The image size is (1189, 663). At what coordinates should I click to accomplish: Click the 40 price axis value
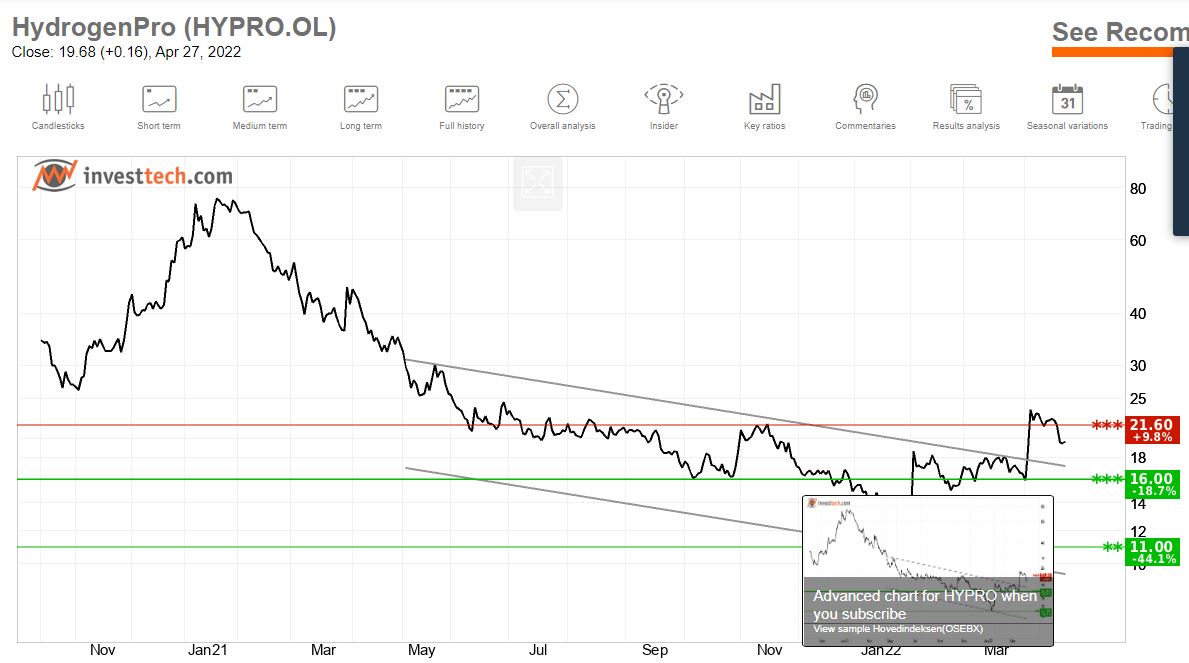[1137, 313]
